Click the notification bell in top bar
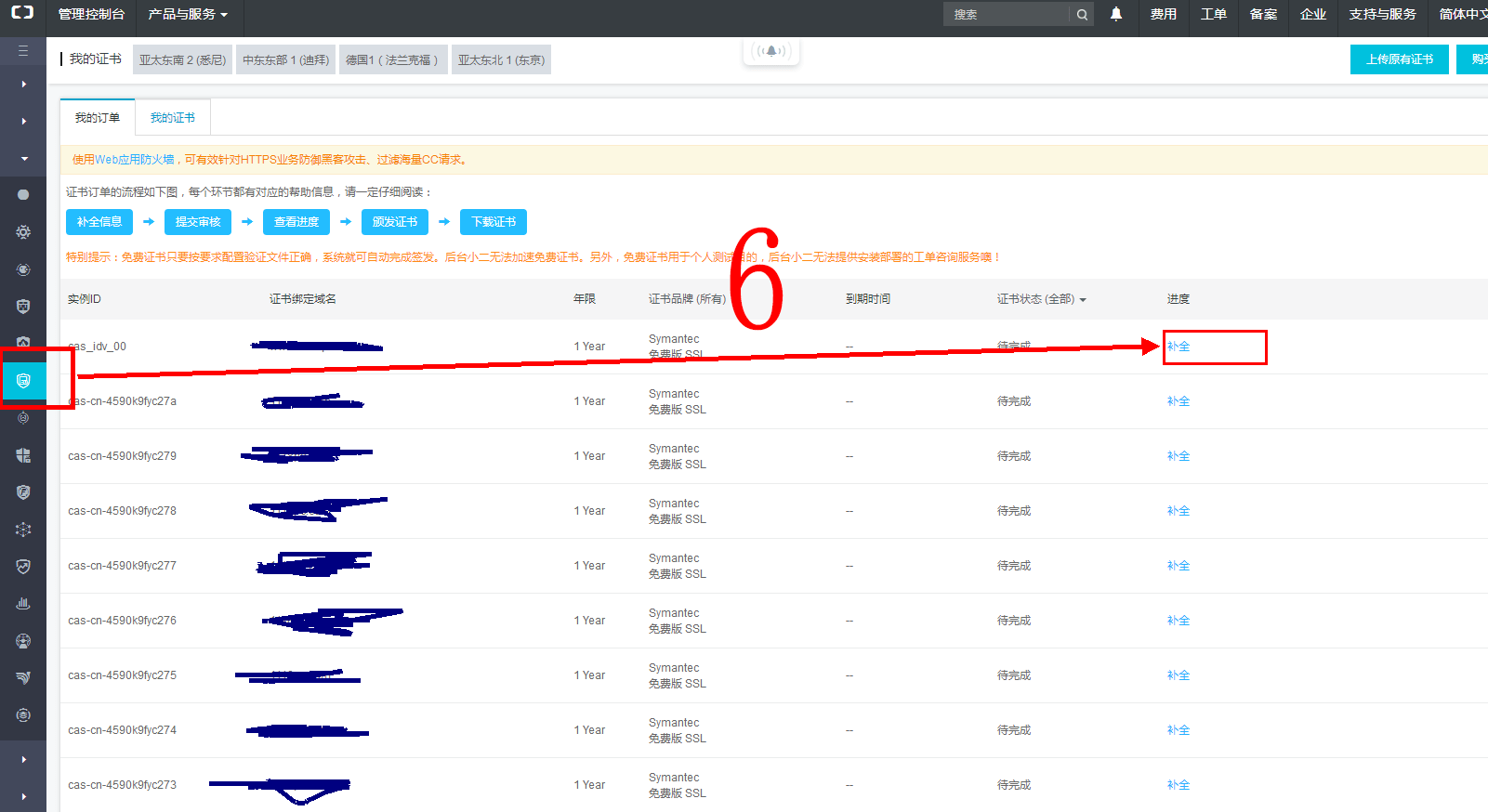 pyautogui.click(x=1116, y=14)
